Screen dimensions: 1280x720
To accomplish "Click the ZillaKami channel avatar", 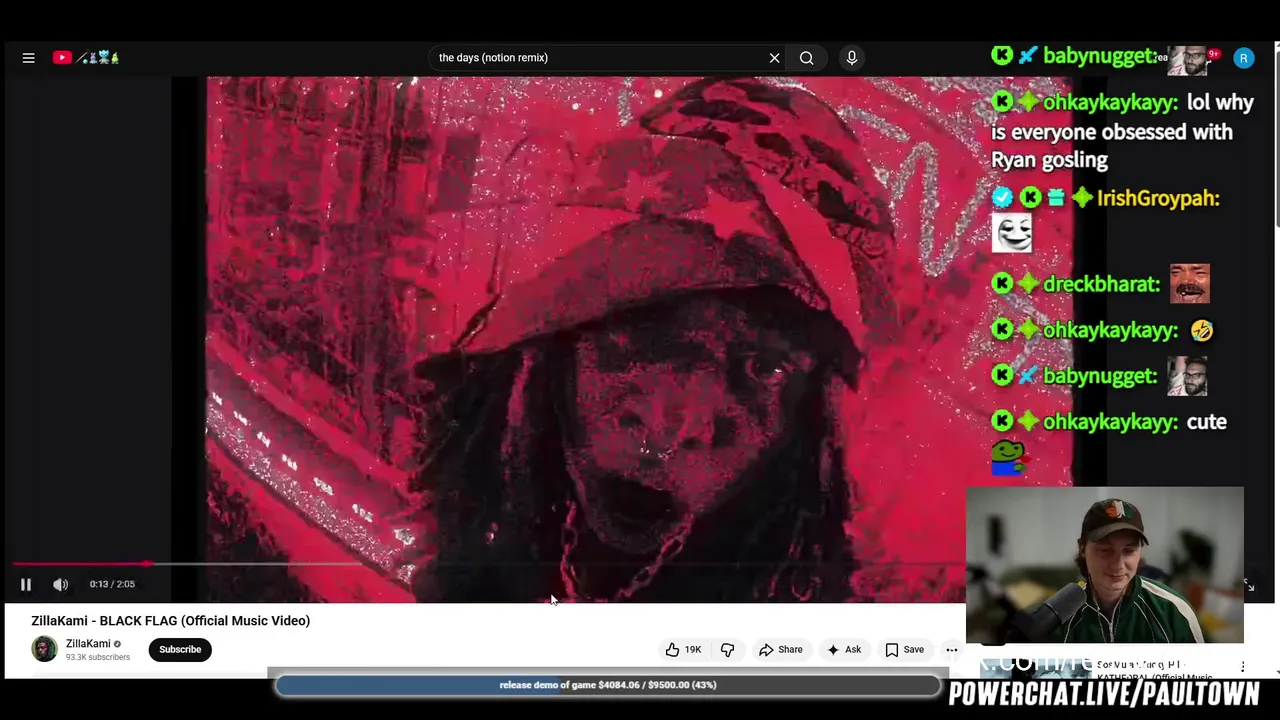I will coord(44,649).
